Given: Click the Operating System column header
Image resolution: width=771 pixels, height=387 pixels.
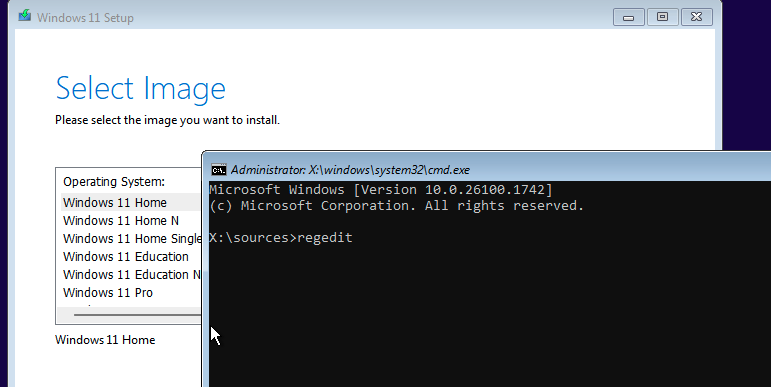Looking at the screenshot, I should click(114, 181).
